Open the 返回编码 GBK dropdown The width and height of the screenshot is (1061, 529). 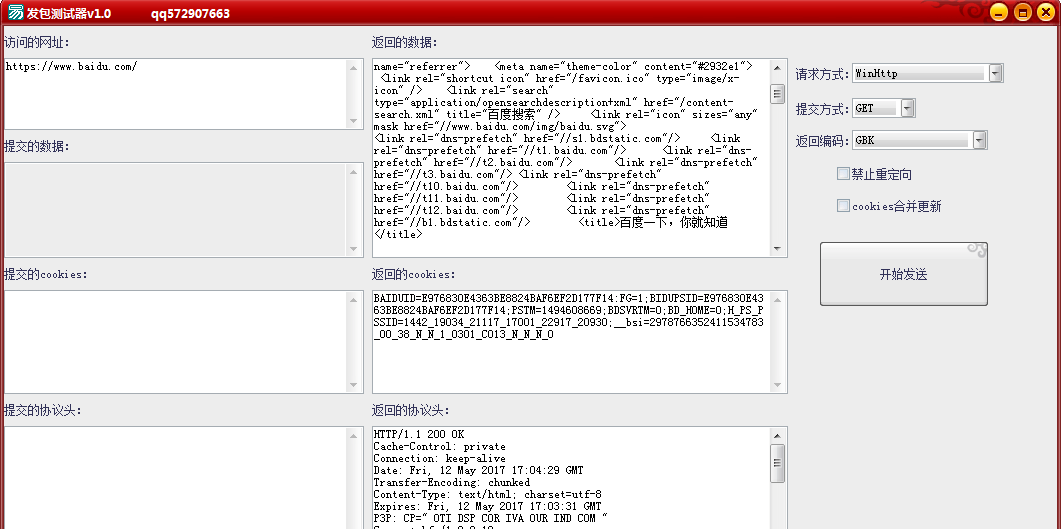click(x=979, y=140)
